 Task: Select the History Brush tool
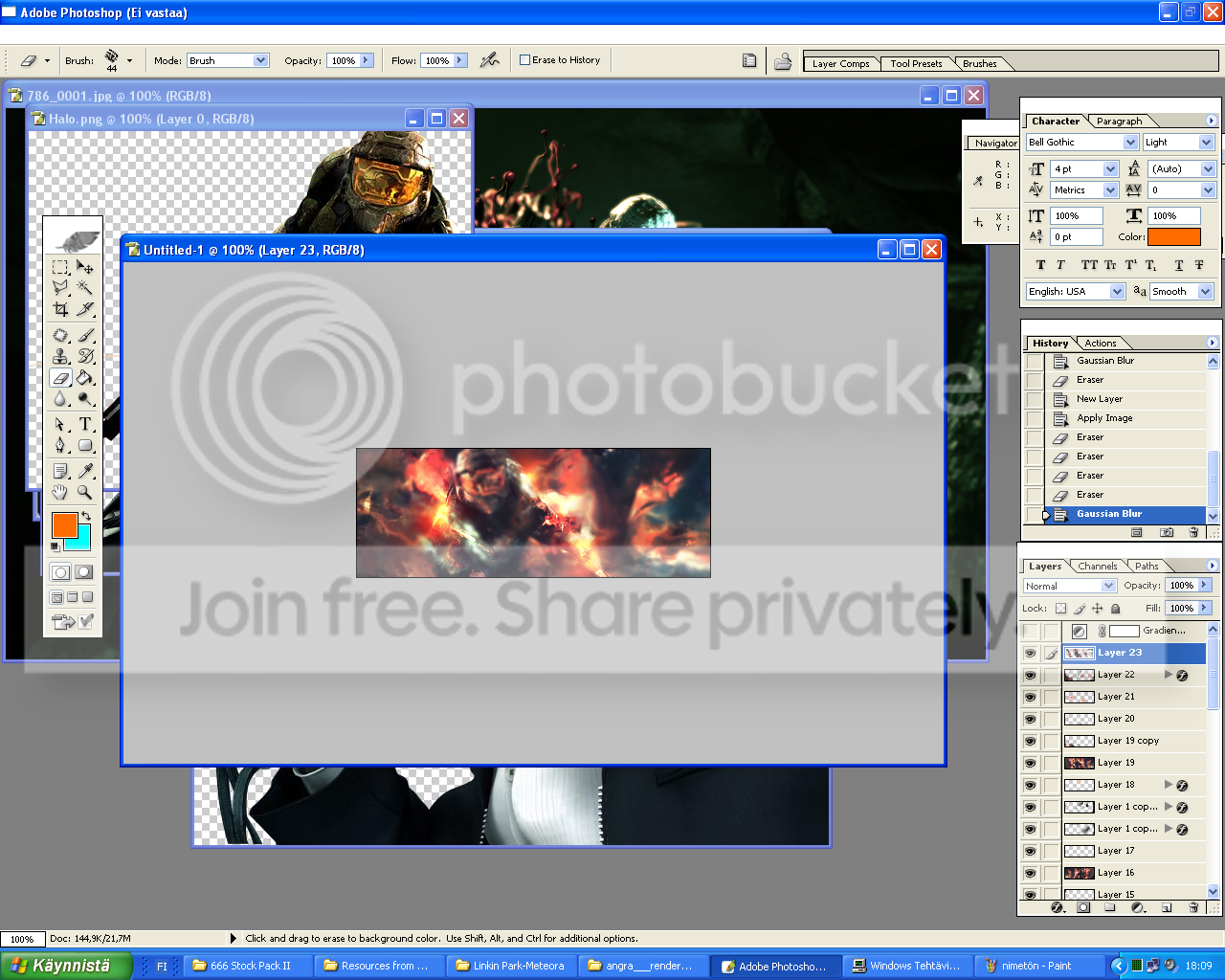pos(85,356)
